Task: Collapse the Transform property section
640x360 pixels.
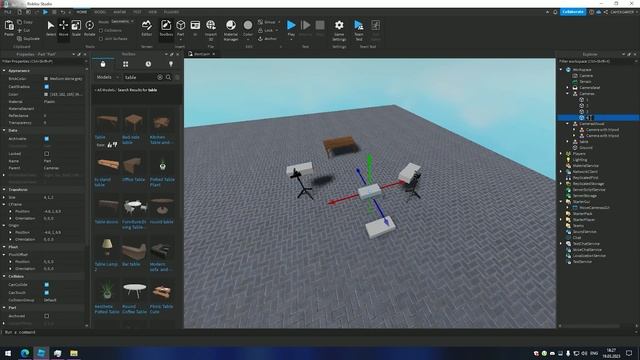Action: (4, 189)
